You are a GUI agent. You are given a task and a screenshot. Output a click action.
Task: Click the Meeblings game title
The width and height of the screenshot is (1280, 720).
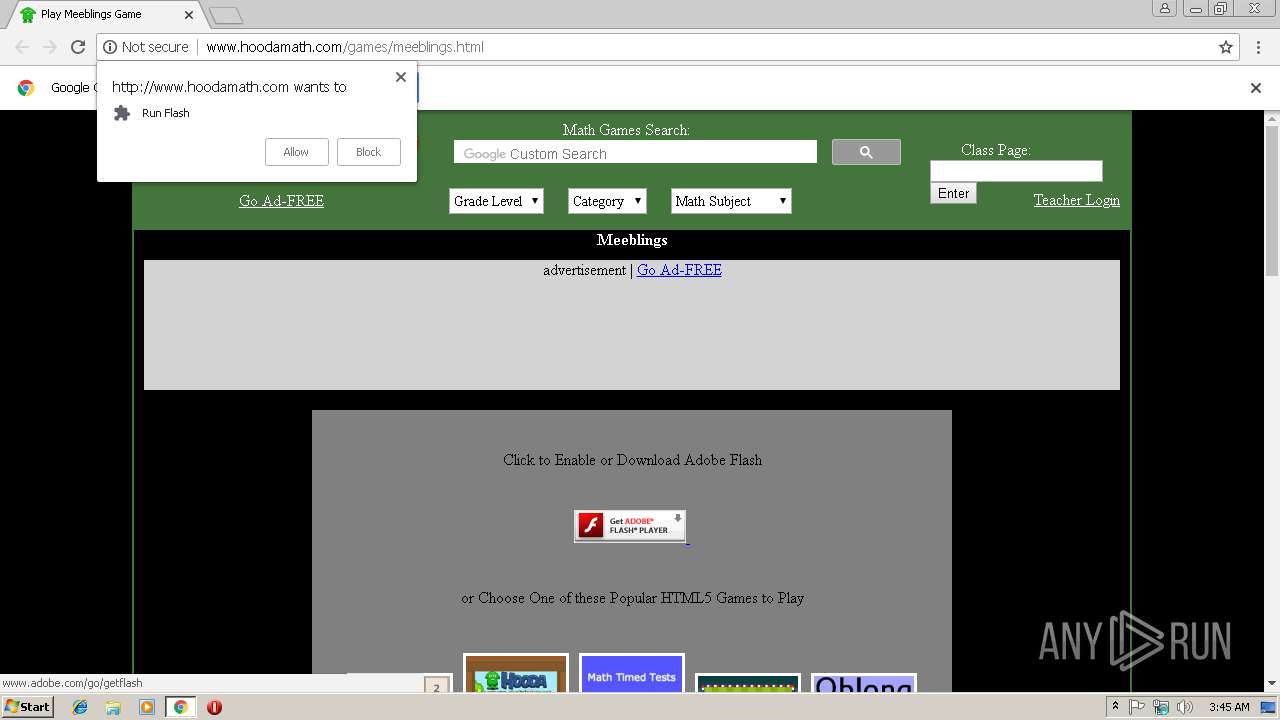coord(632,240)
